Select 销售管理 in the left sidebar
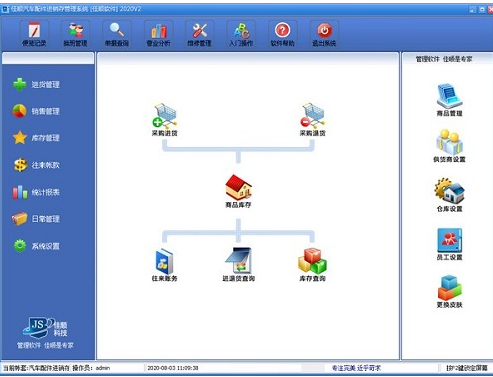This screenshot has height=377, width=493. (x=36, y=111)
